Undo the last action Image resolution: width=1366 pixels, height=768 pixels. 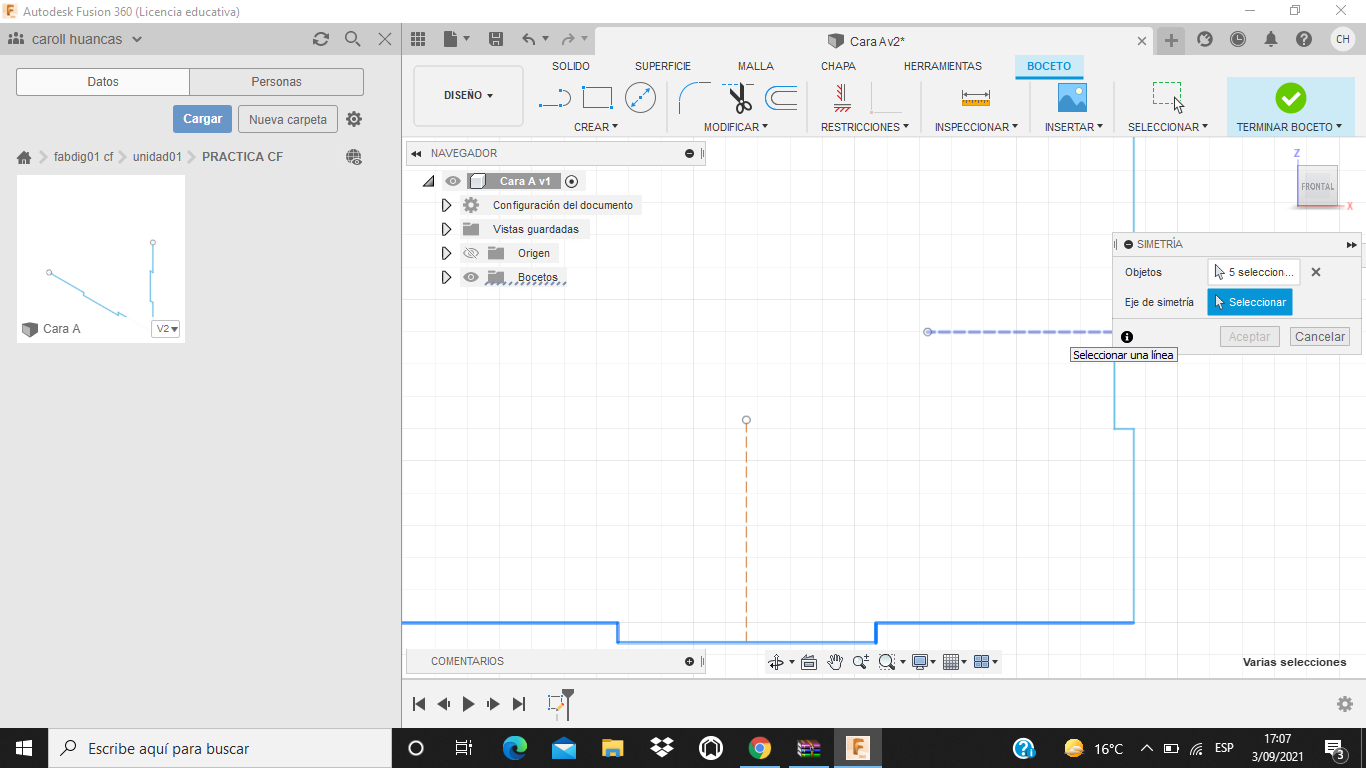point(528,39)
